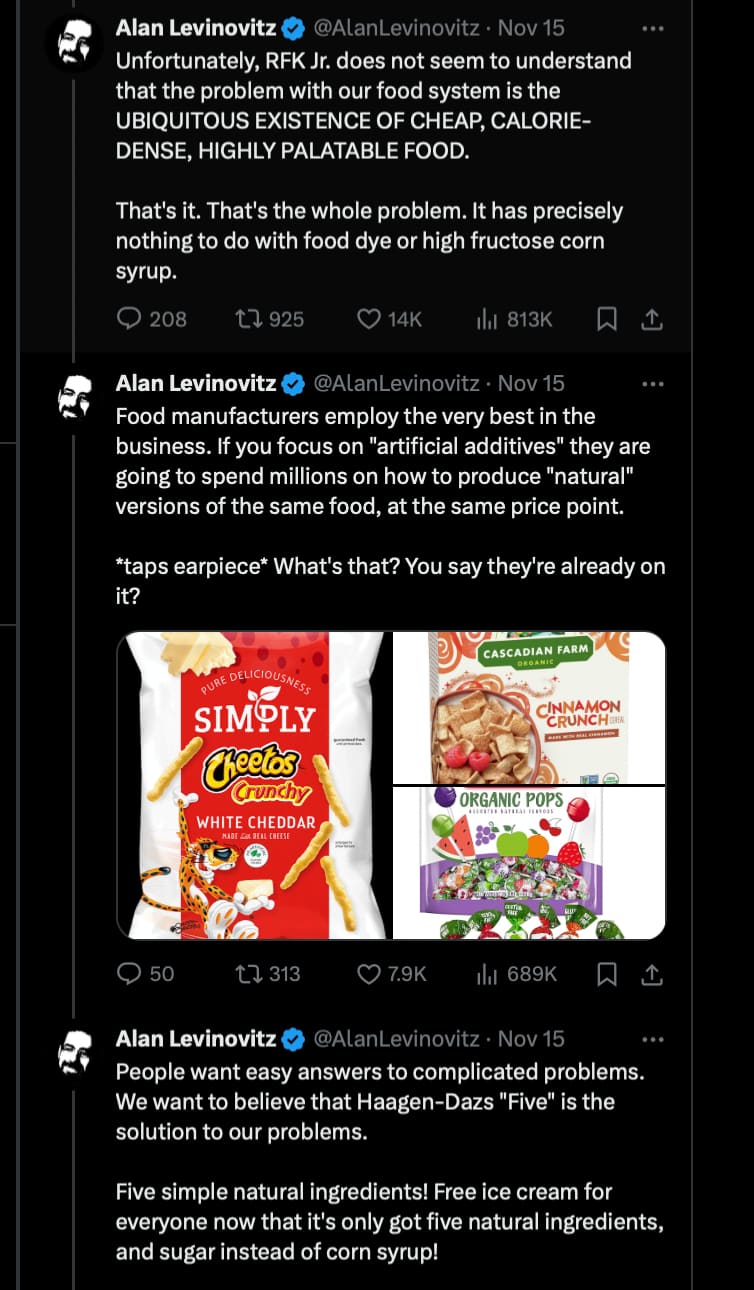Open more options on Haagen-Dazs tweet
The height and width of the screenshot is (1290, 754).
(x=652, y=1039)
